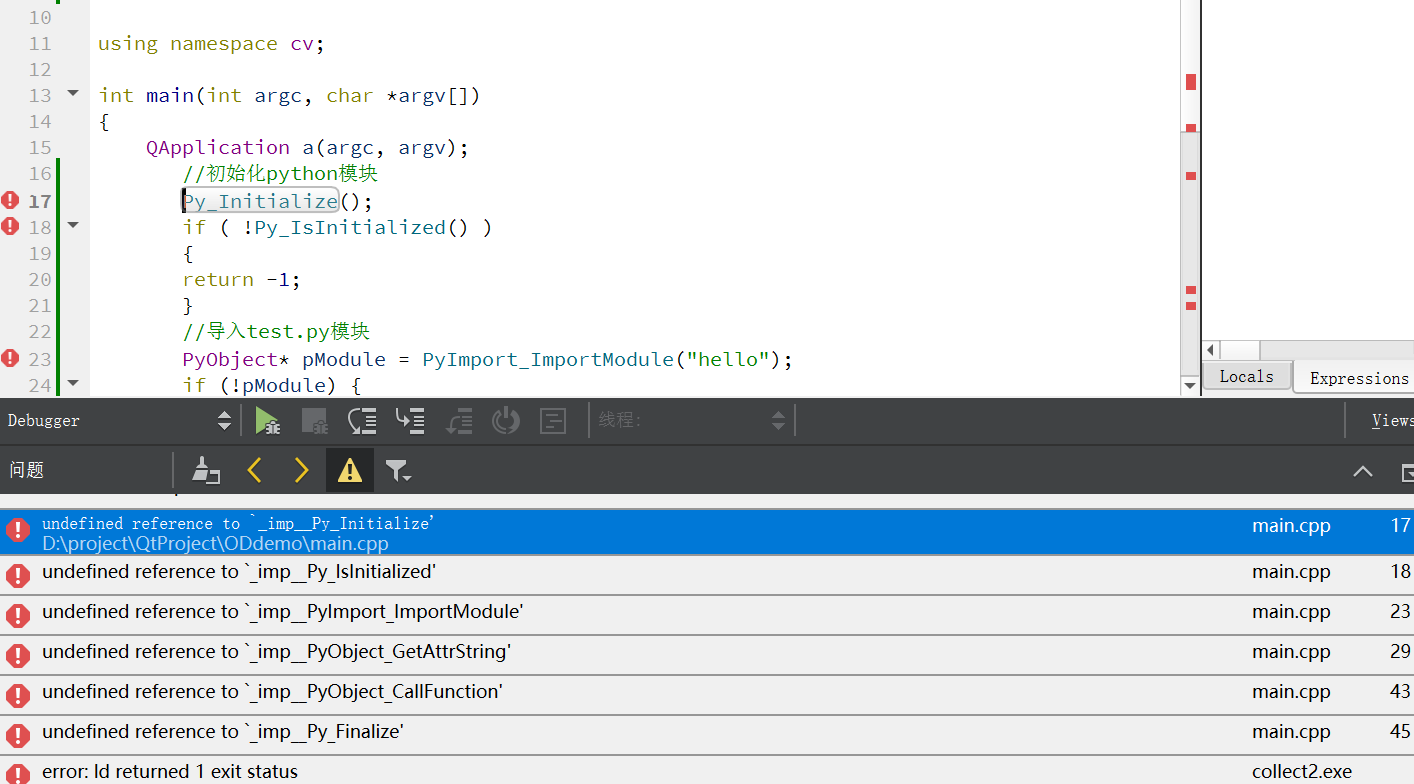The height and width of the screenshot is (784, 1414).
Task: Collapse the issues pane with the up chevron
Action: 1363,471
